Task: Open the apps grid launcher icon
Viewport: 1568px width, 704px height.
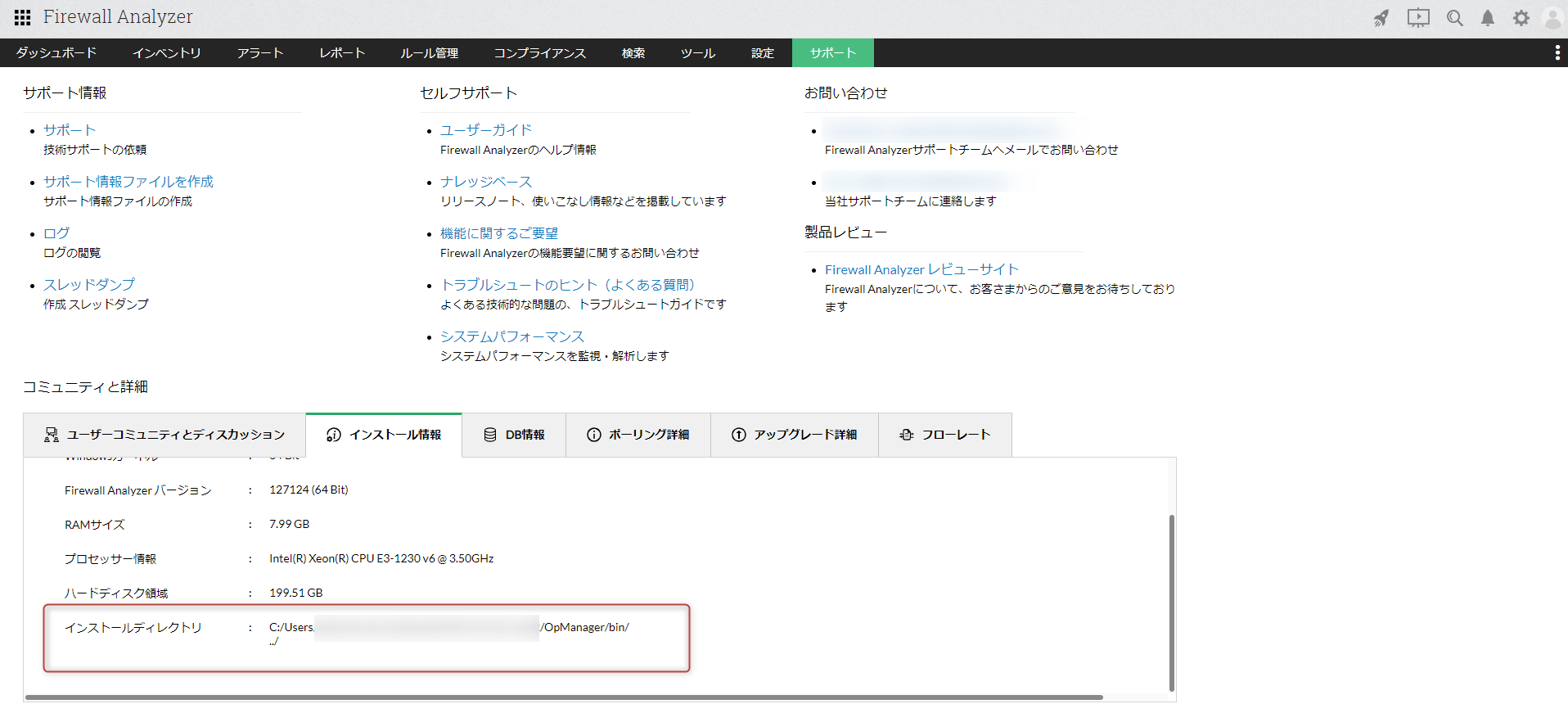Action: pos(23,17)
